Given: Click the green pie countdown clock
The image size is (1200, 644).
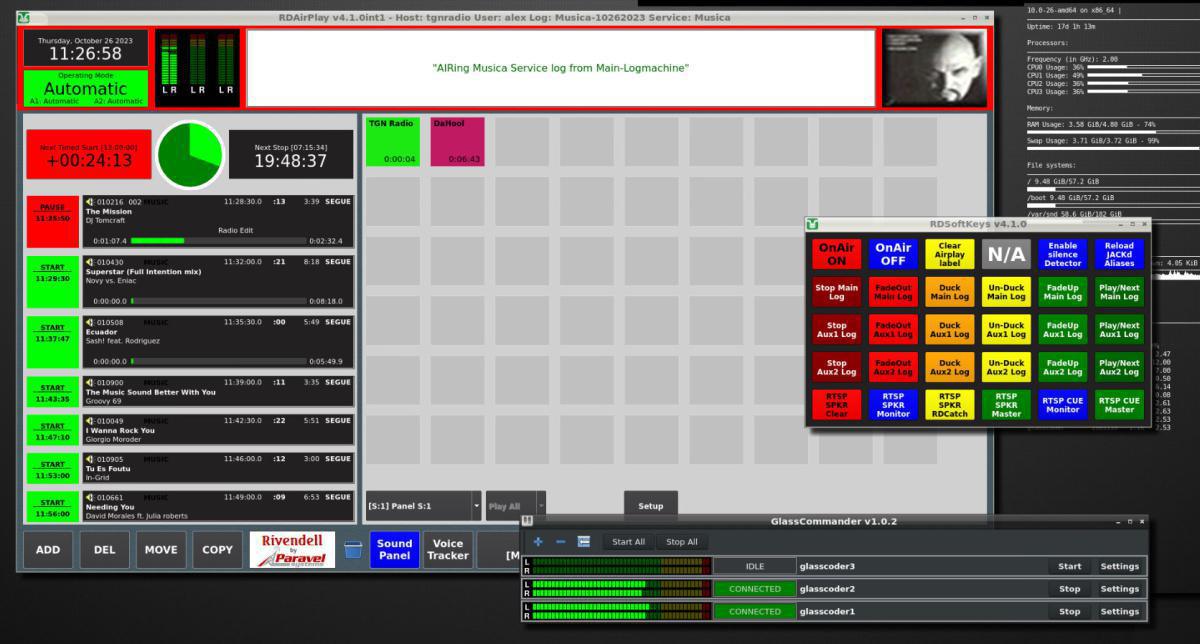Looking at the screenshot, I should 190,153.
